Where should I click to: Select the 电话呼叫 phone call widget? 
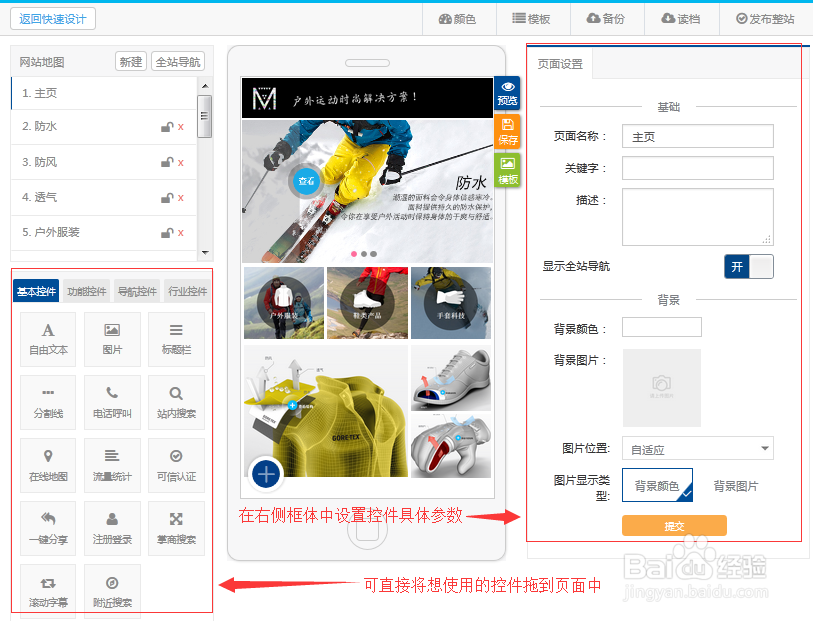click(x=112, y=402)
